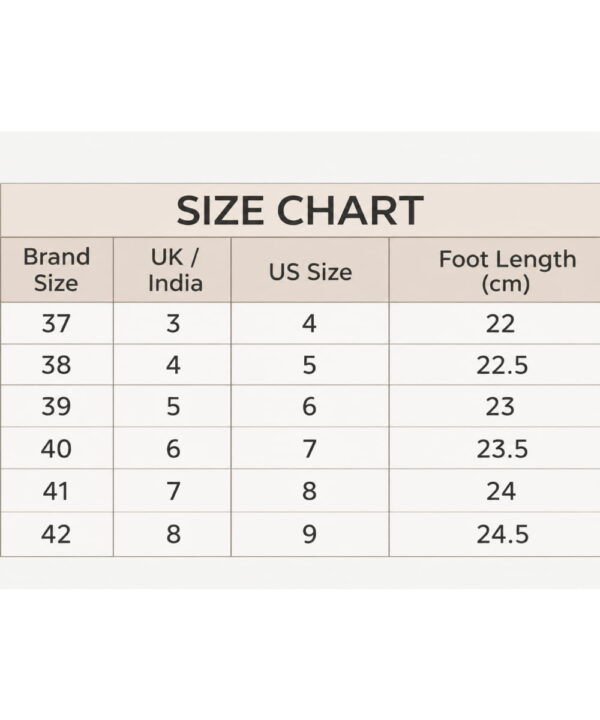Screen dimensions: 600x720
Task: Click brand size 38 cell
Action: [x=56, y=365]
